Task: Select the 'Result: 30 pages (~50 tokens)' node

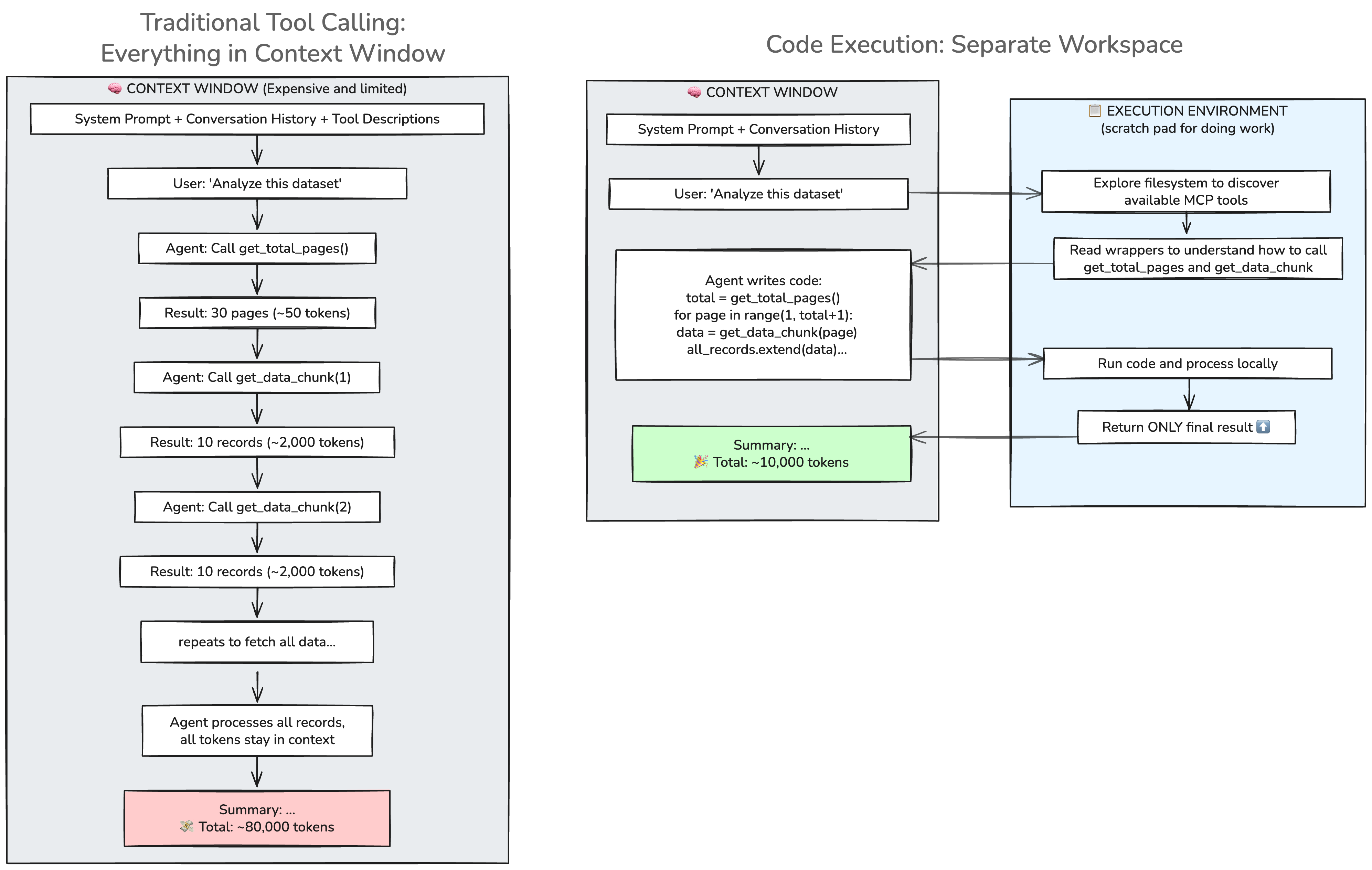Action: [x=257, y=313]
